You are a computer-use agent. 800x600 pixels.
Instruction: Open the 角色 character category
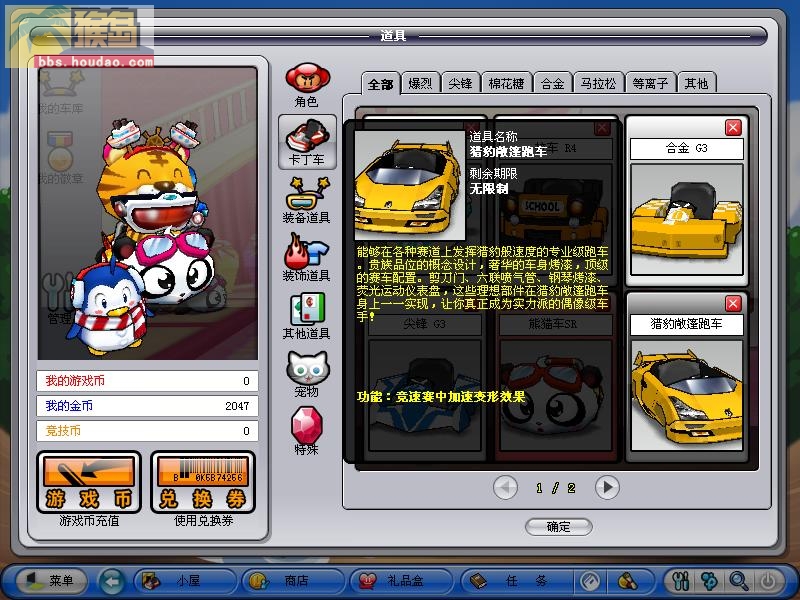tap(308, 85)
